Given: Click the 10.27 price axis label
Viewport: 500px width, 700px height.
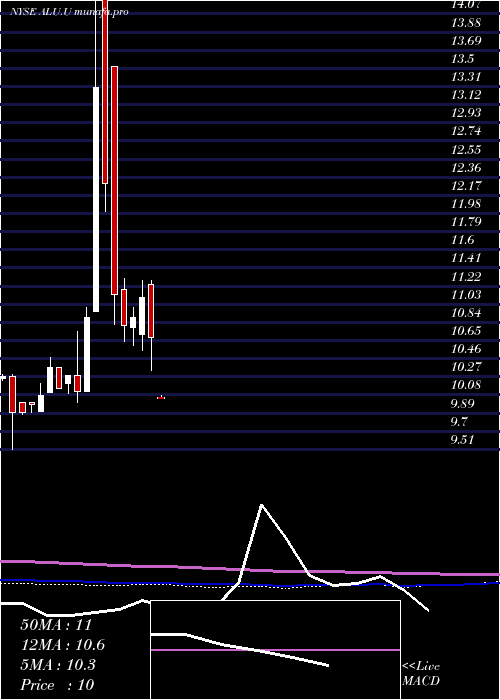Looking at the screenshot, I should pyautogui.click(x=466, y=367).
